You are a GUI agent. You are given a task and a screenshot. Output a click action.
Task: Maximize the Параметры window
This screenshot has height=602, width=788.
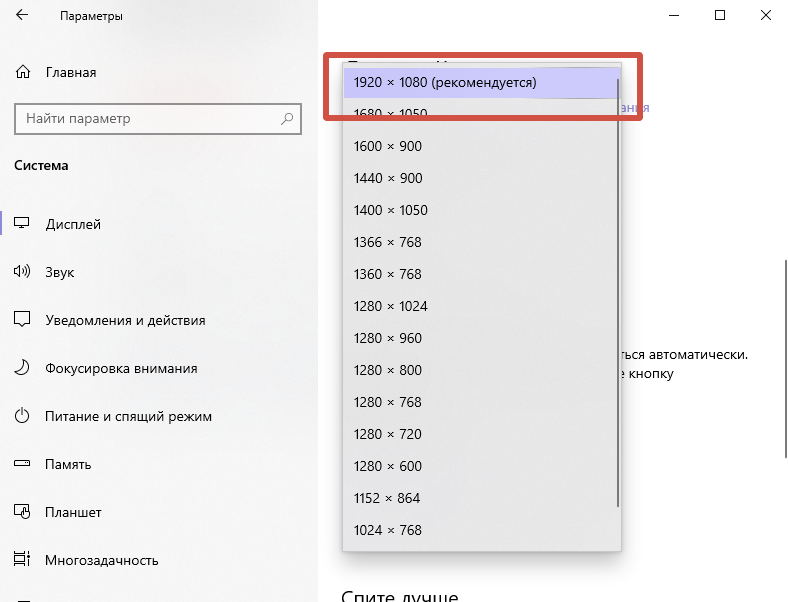pos(720,16)
